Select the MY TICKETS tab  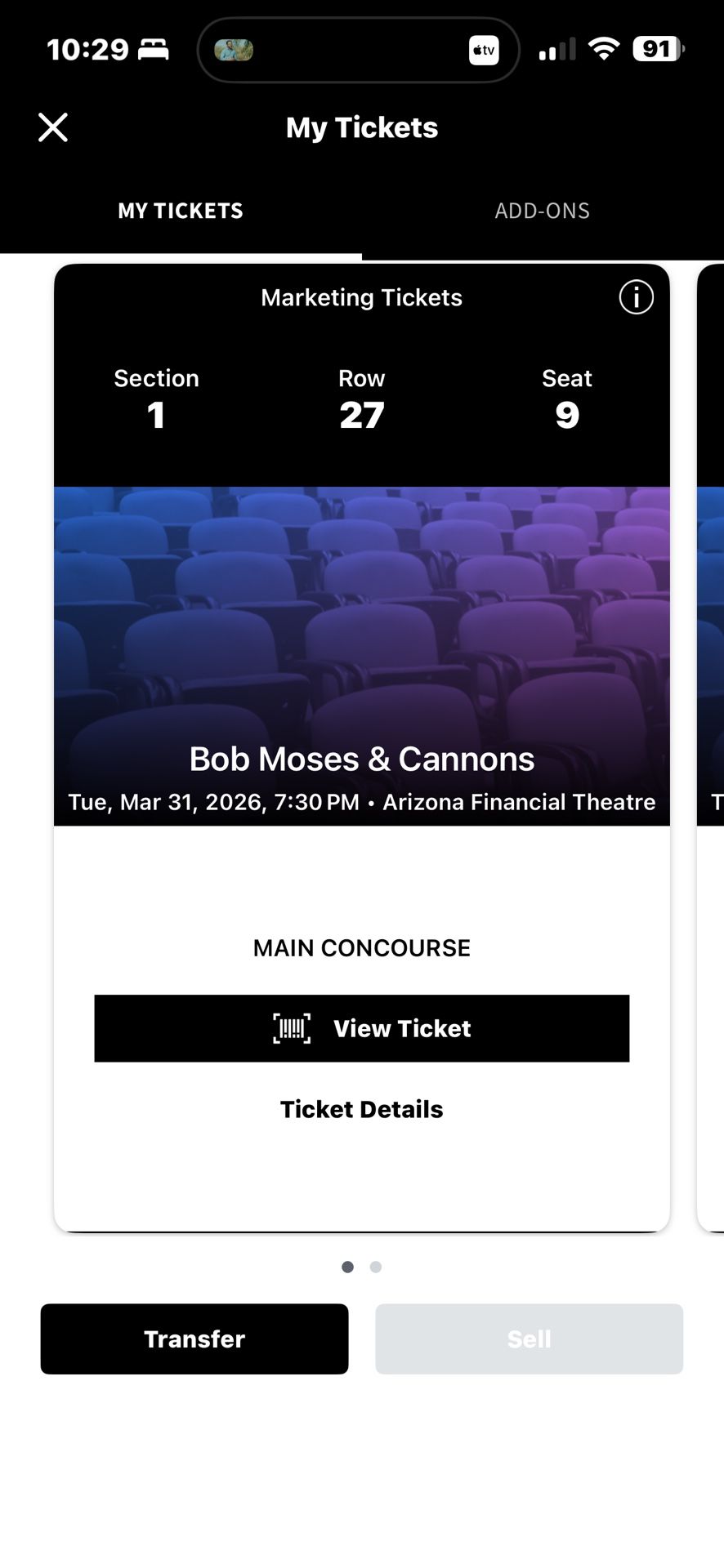(180, 210)
